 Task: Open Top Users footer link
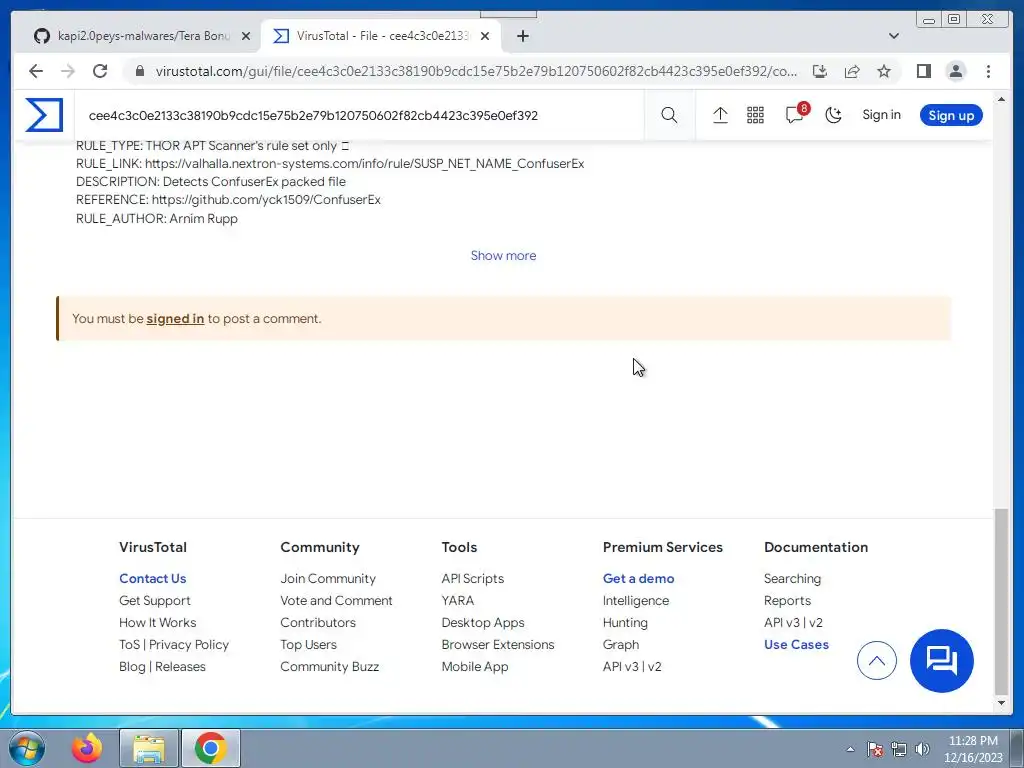(308, 645)
